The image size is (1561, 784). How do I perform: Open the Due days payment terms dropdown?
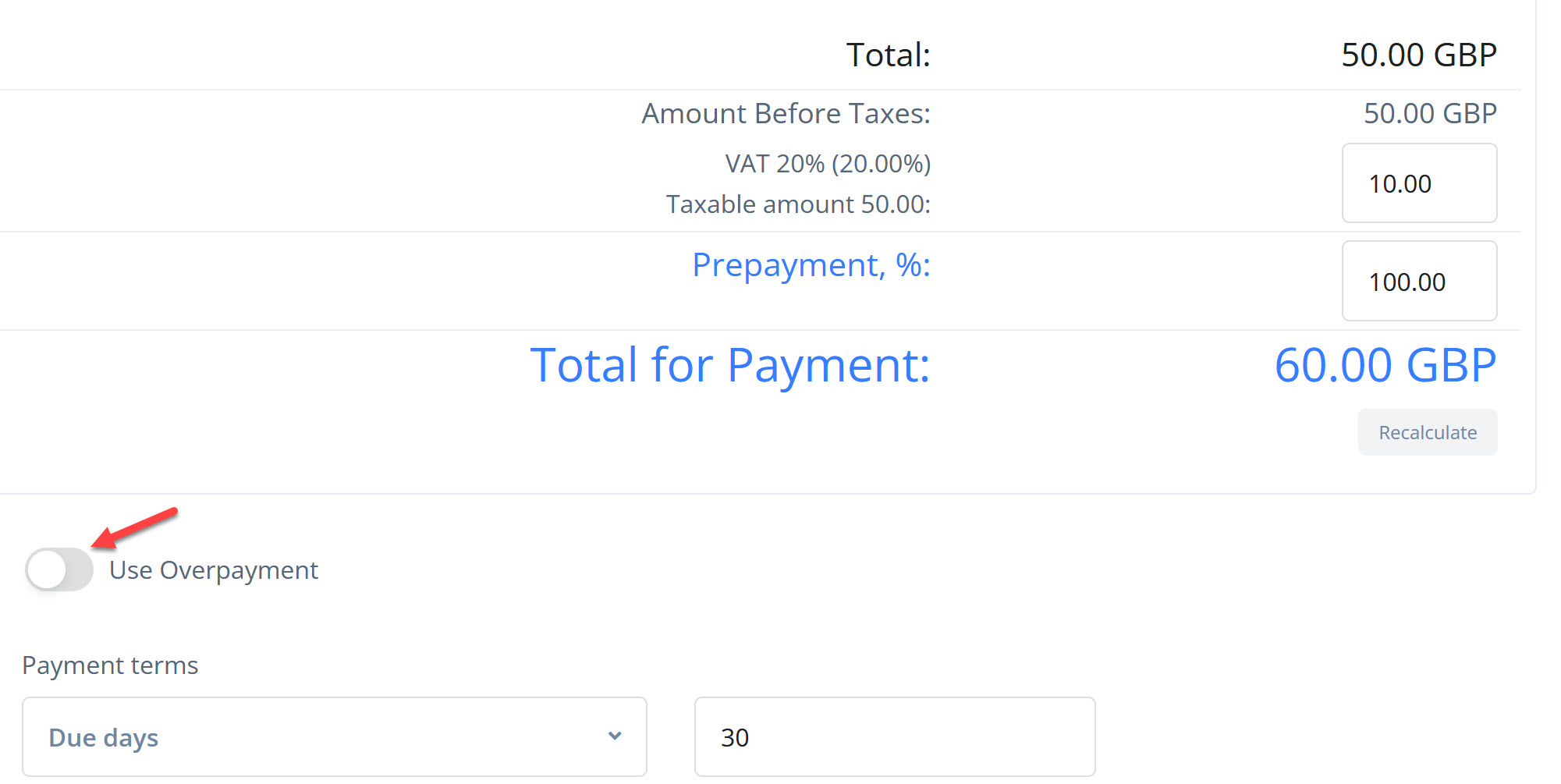334,736
